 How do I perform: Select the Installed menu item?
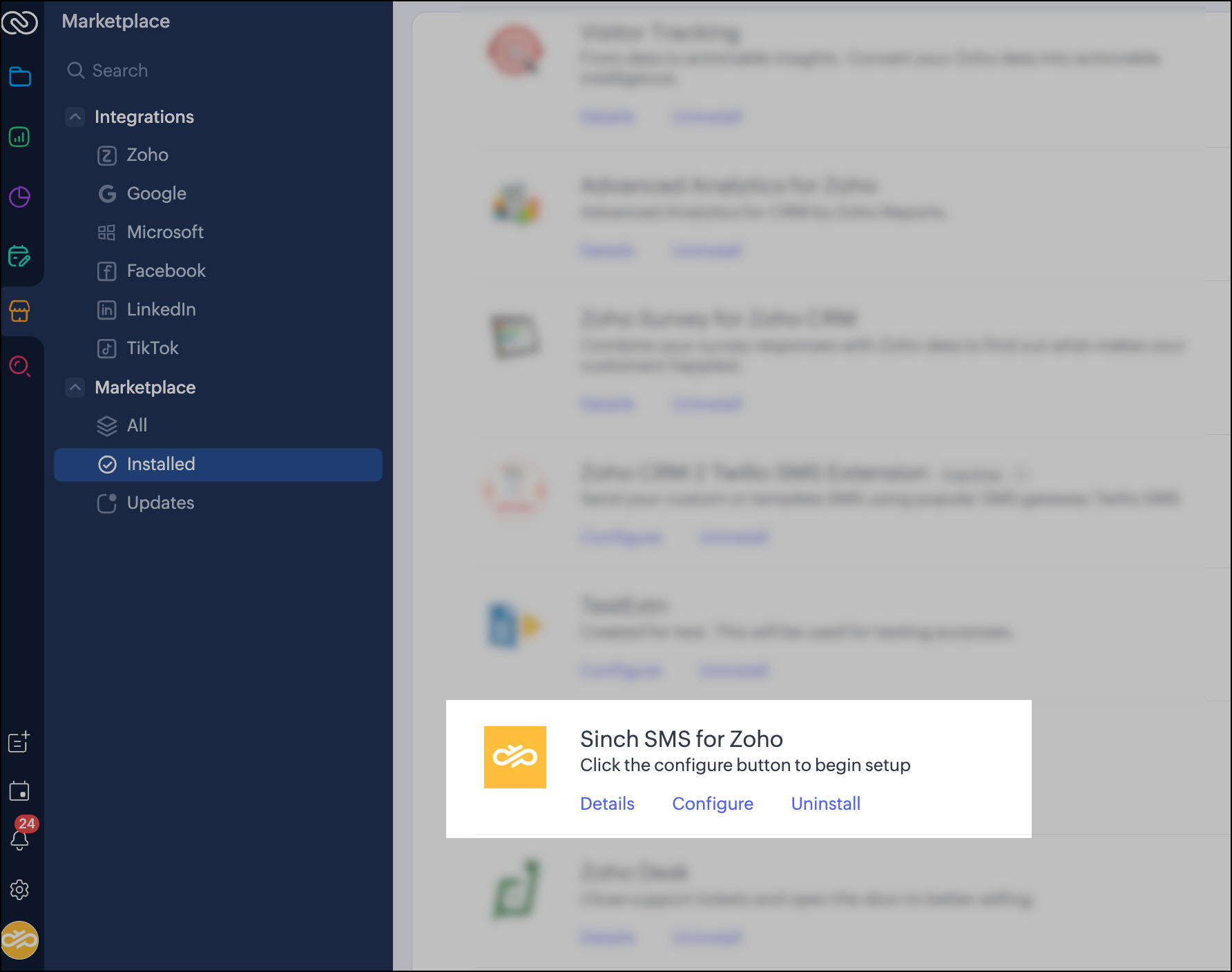coord(218,465)
